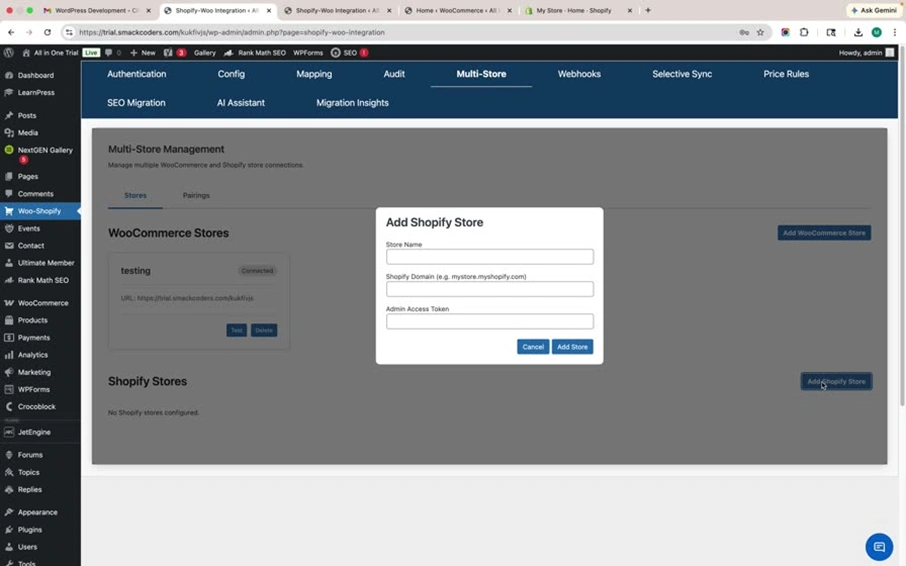Click the Topics sidebar icon

click(9, 472)
